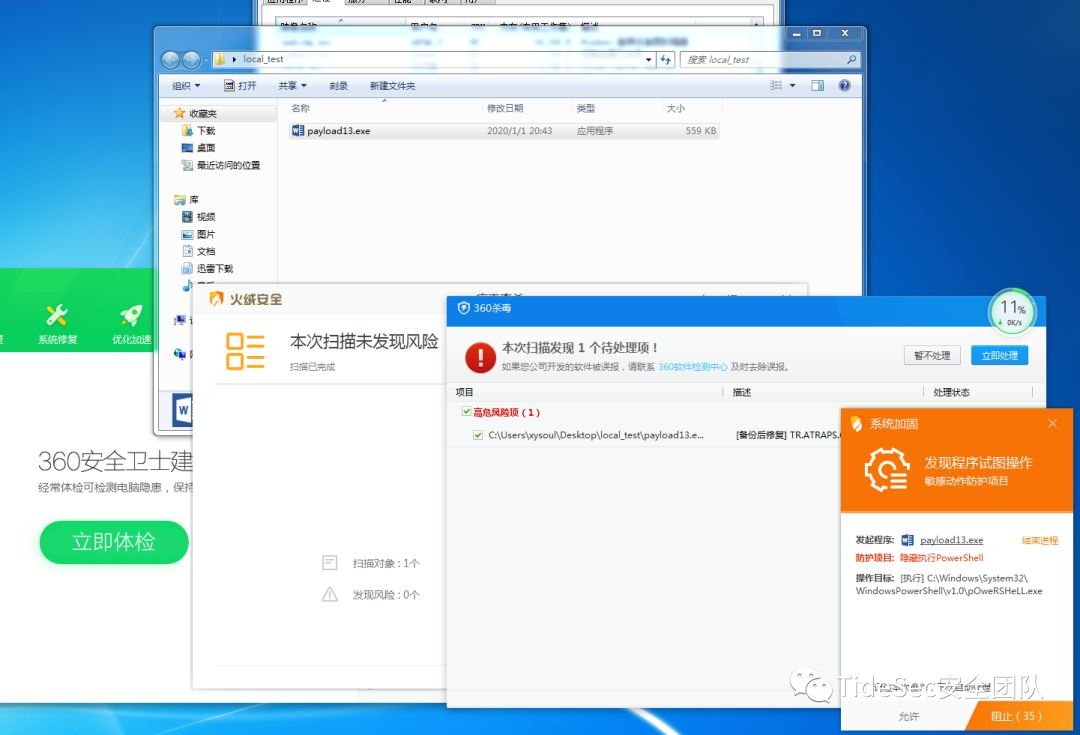Screen dimensions: 1080x735
Task: Click payload13.exe link in 系统加固 popup
Action: (951, 540)
